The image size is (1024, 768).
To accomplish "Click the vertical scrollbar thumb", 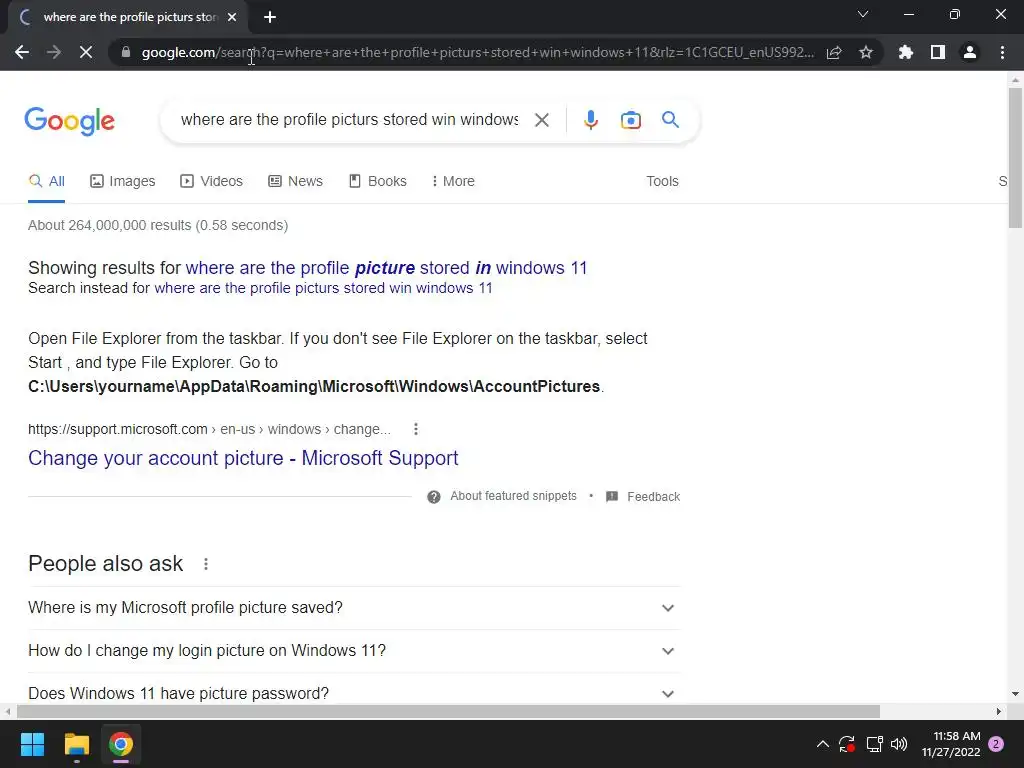I will coord(1015,157).
